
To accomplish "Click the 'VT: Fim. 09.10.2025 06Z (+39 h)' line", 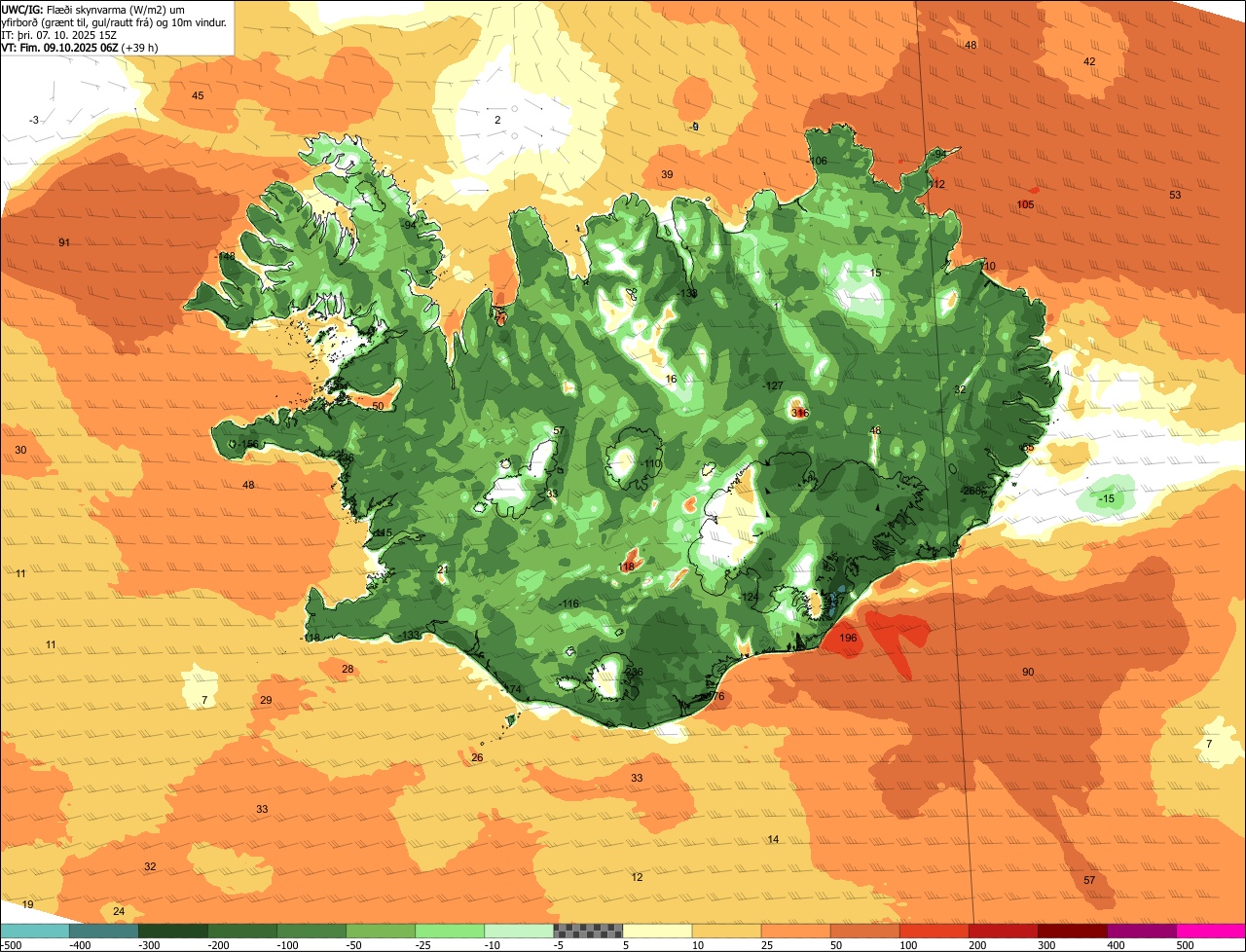I will [x=80, y=47].
